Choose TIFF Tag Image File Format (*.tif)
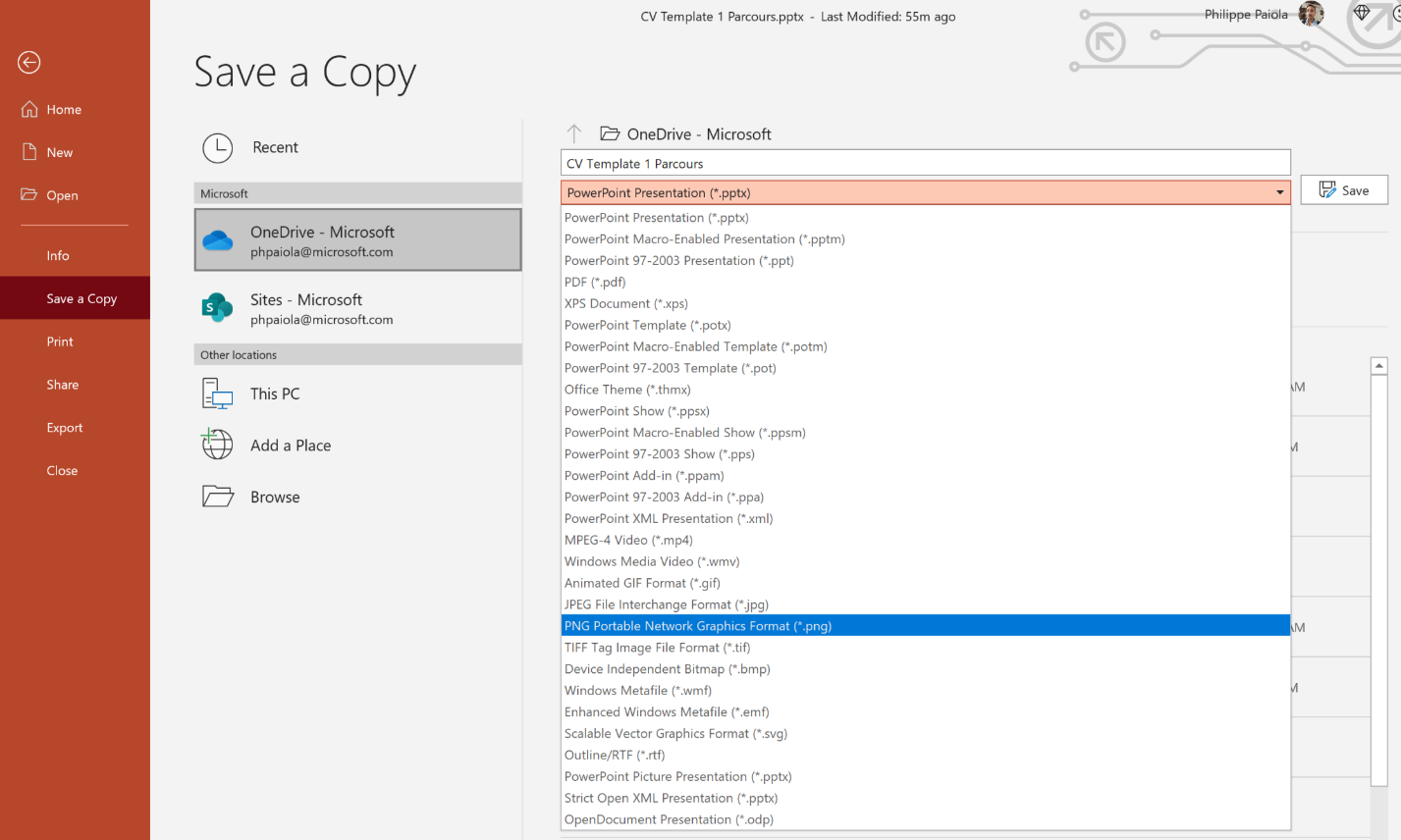 (x=925, y=648)
